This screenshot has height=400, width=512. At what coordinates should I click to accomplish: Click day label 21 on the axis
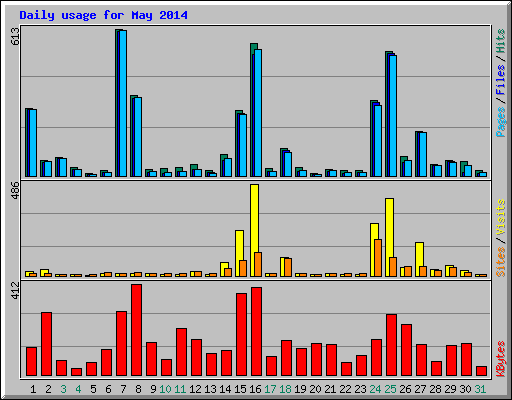pyautogui.click(x=330, y=389)
